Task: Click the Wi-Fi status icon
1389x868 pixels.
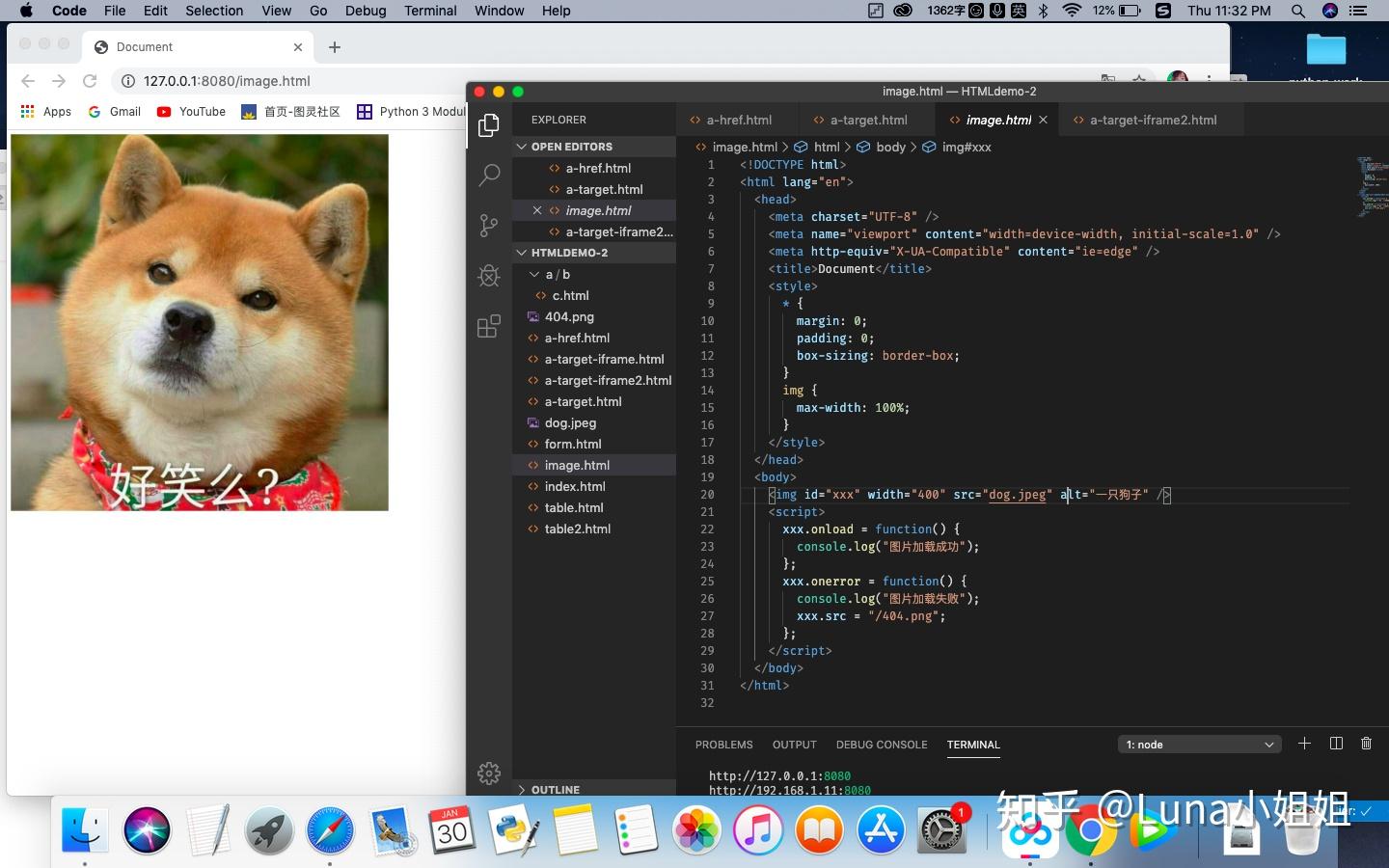Action: (1072, 11)
